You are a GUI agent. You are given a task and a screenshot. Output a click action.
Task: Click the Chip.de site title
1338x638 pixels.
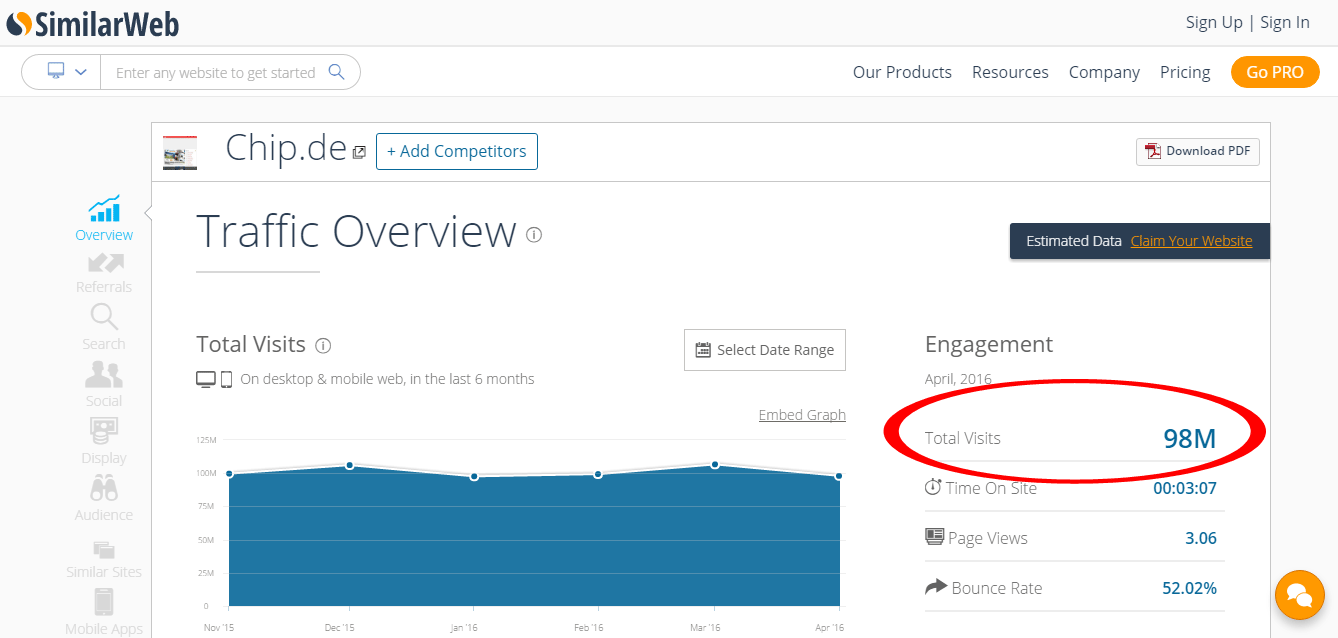coord(286,148)
